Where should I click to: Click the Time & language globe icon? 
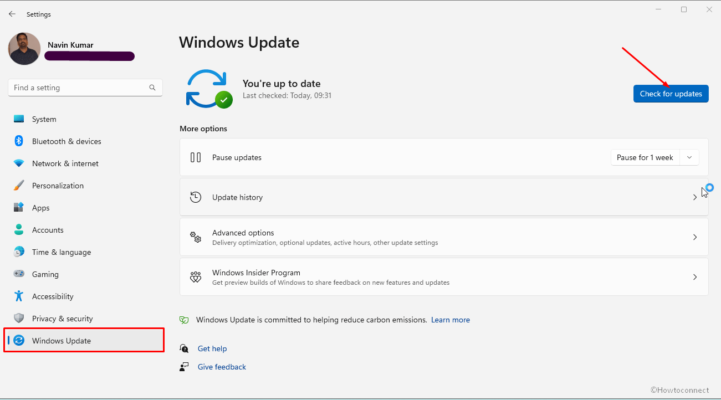pyautogui.click(x=19, y=251)
